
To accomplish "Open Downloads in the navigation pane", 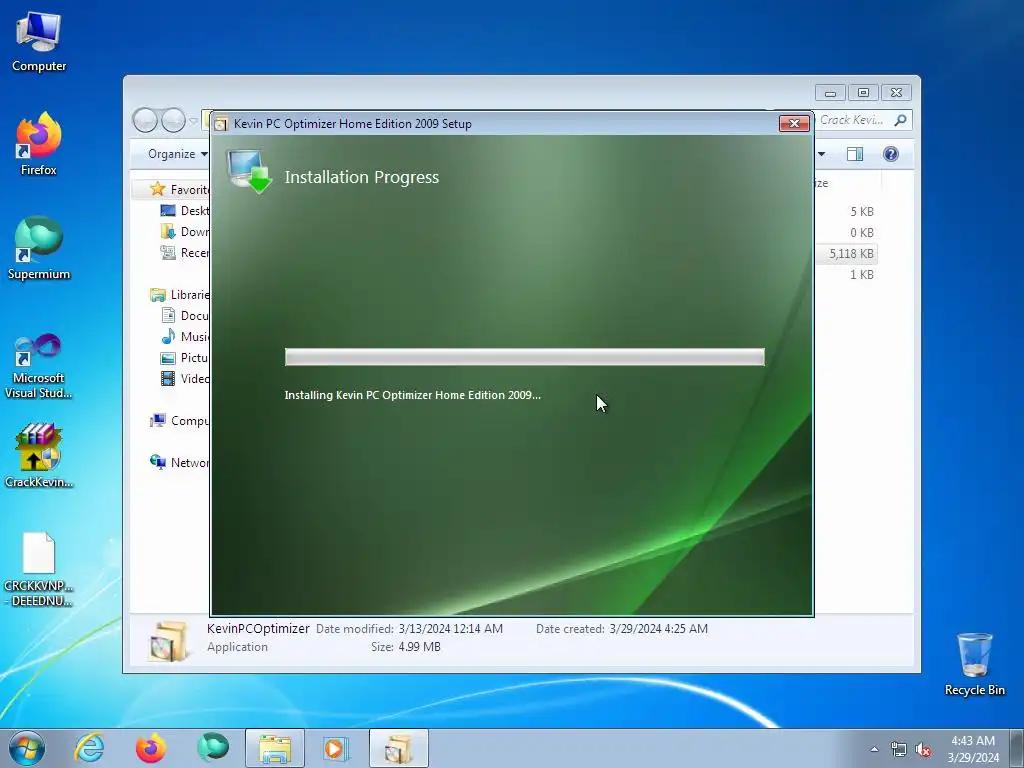I will [x=185, y=232].
